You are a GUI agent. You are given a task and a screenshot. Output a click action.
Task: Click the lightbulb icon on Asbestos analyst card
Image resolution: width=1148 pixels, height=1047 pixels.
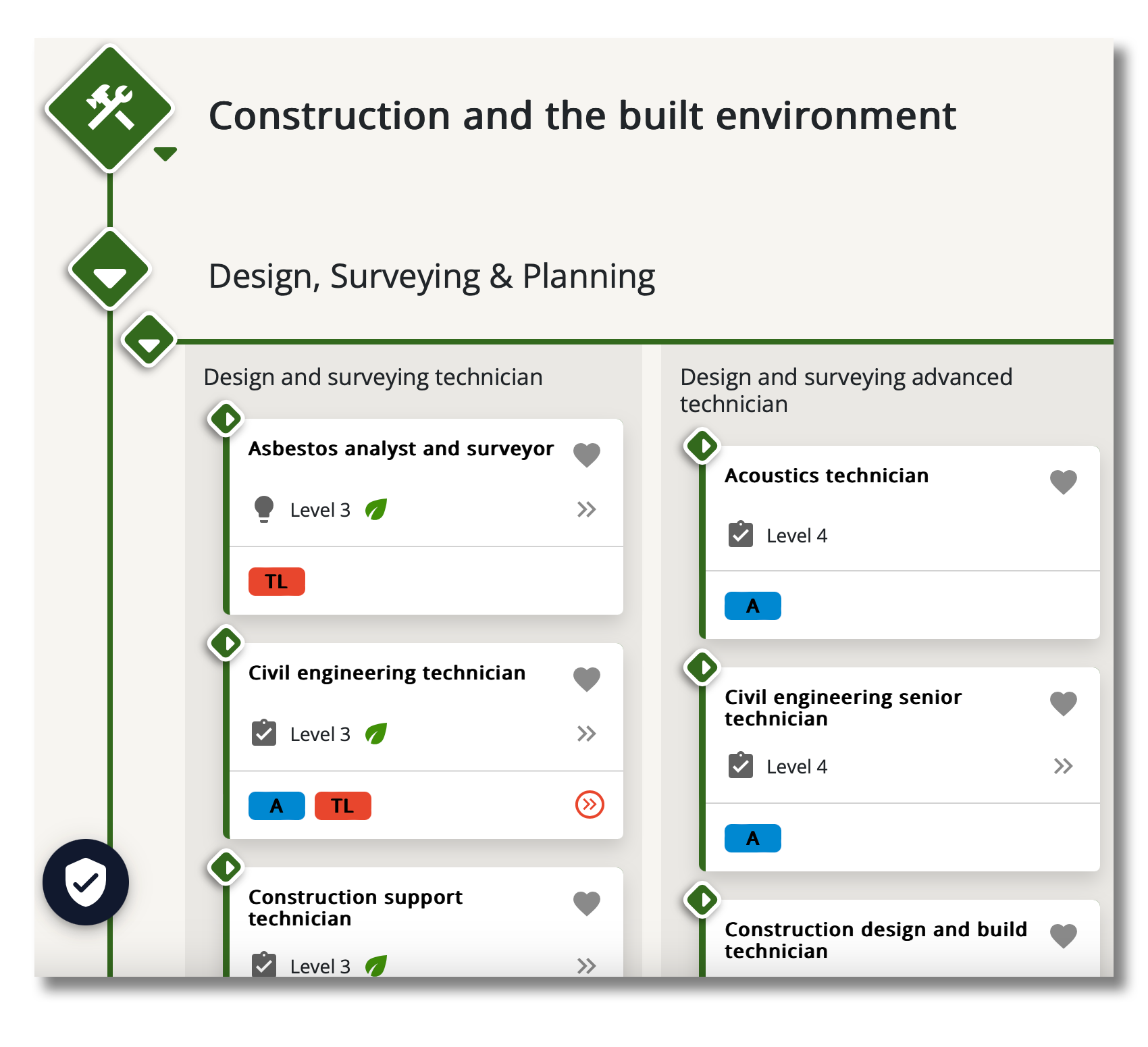pyautogui.click(x=264, y=509)
